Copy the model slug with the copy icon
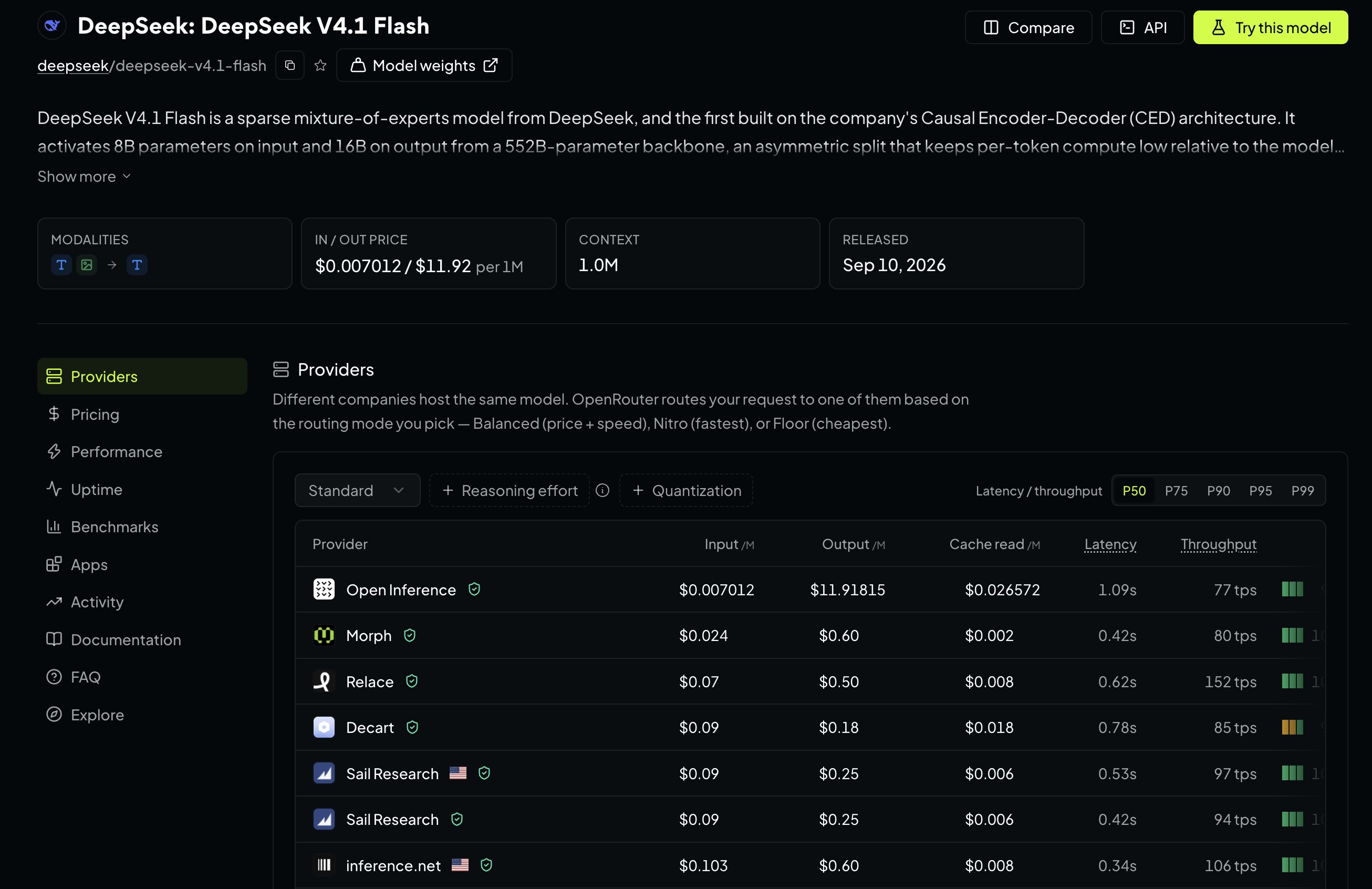Image resolution: width=1372 pixels, height=889 pixels. (x=290, y=66)
